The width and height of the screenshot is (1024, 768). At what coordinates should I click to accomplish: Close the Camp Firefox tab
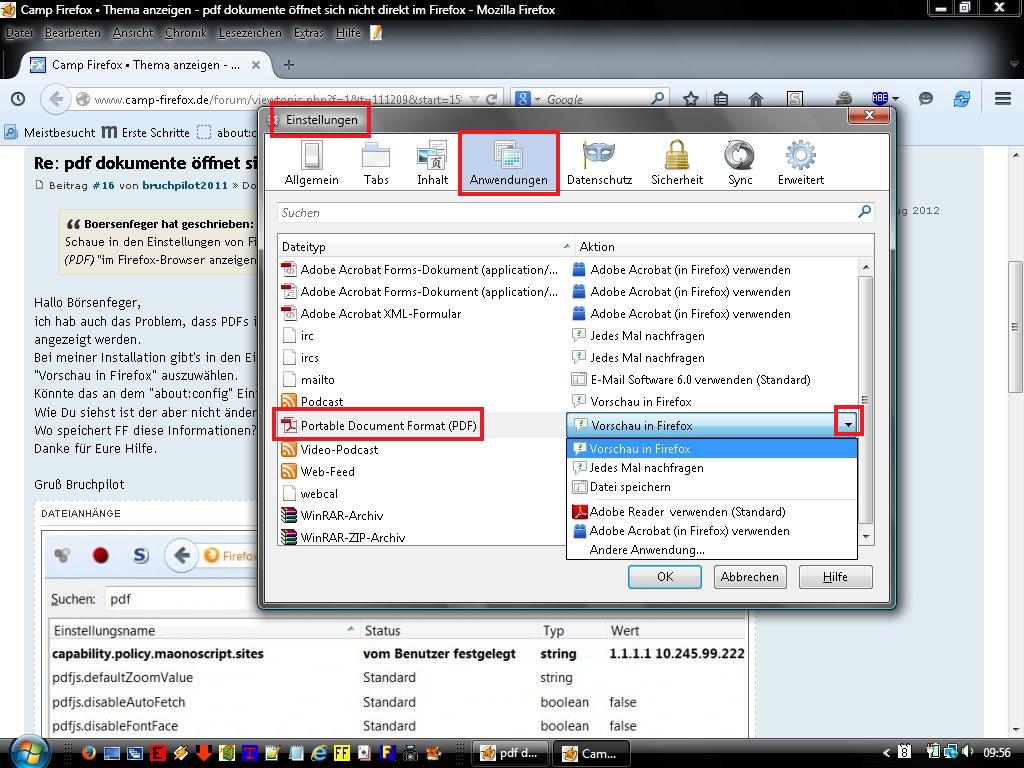(256, 65)
